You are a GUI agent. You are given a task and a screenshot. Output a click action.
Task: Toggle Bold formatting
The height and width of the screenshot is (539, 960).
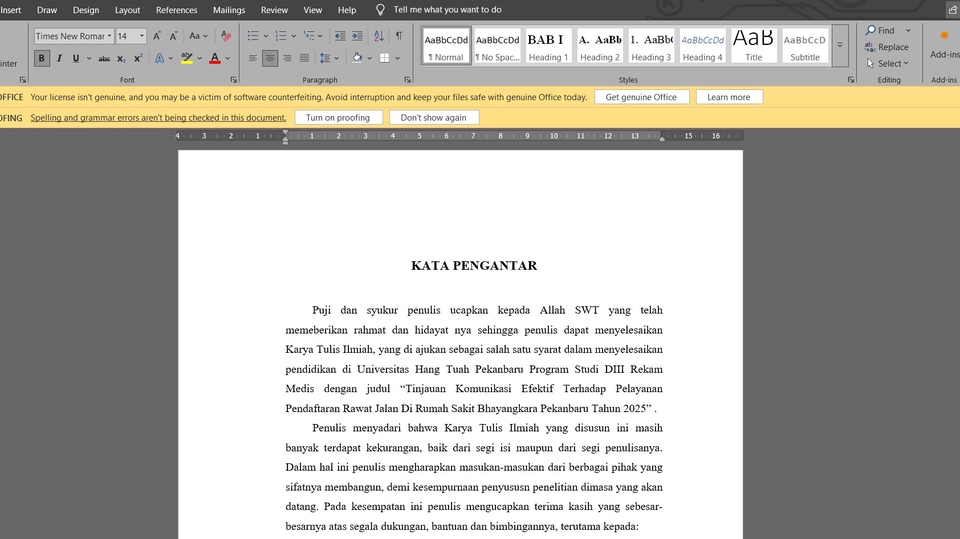coord(42,58)
